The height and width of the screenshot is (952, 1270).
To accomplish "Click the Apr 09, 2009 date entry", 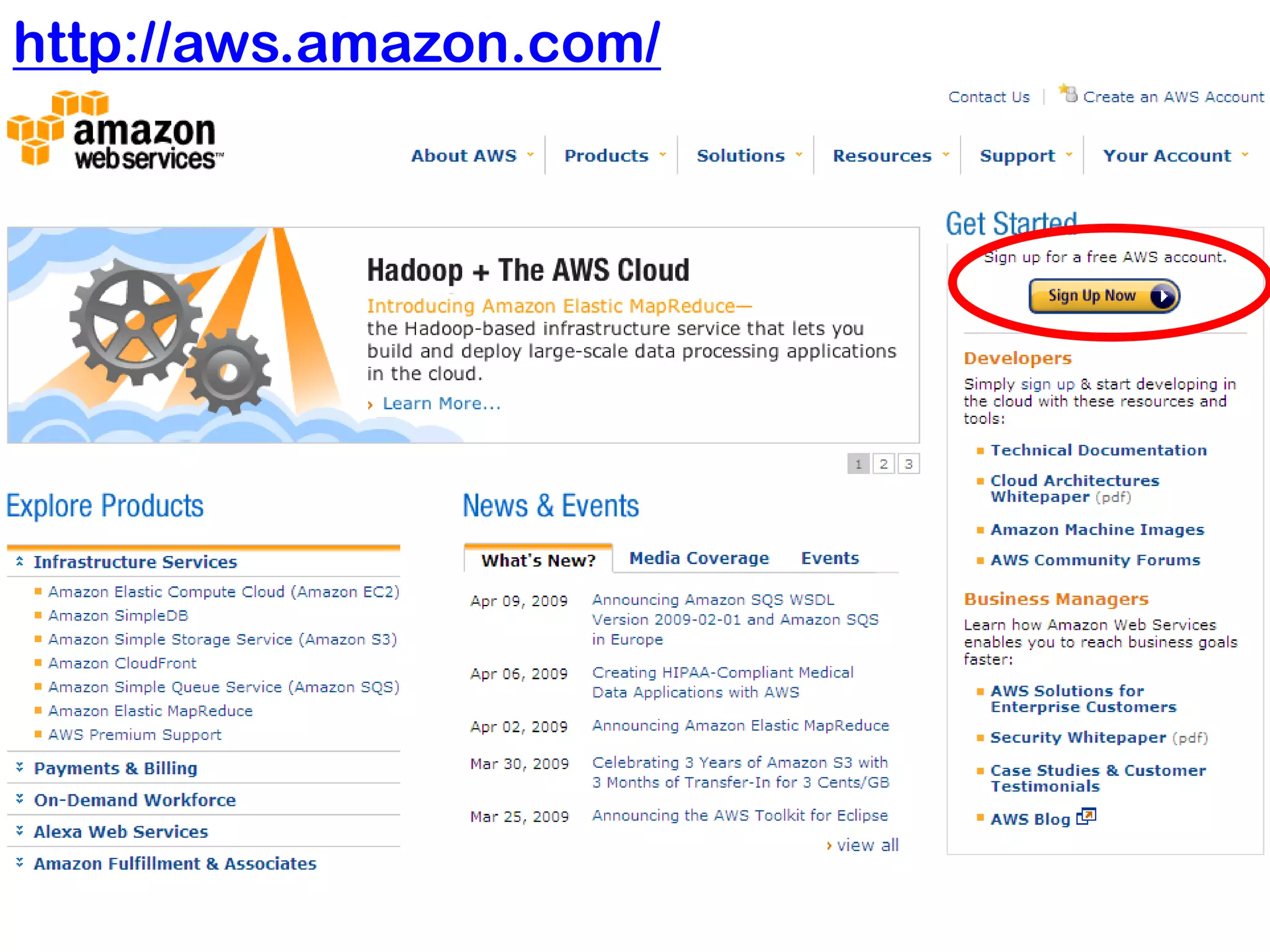I will point(518,601).
